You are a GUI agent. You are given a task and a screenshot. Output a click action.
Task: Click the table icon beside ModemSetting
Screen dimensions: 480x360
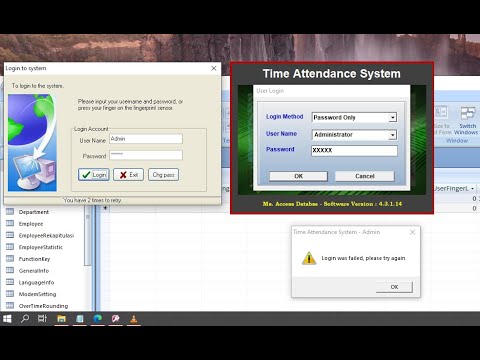(x=10, y=294)
